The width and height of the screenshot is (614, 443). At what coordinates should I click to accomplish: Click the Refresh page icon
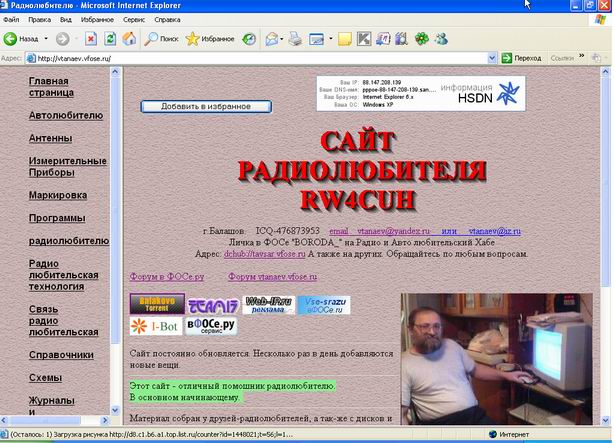110,39
